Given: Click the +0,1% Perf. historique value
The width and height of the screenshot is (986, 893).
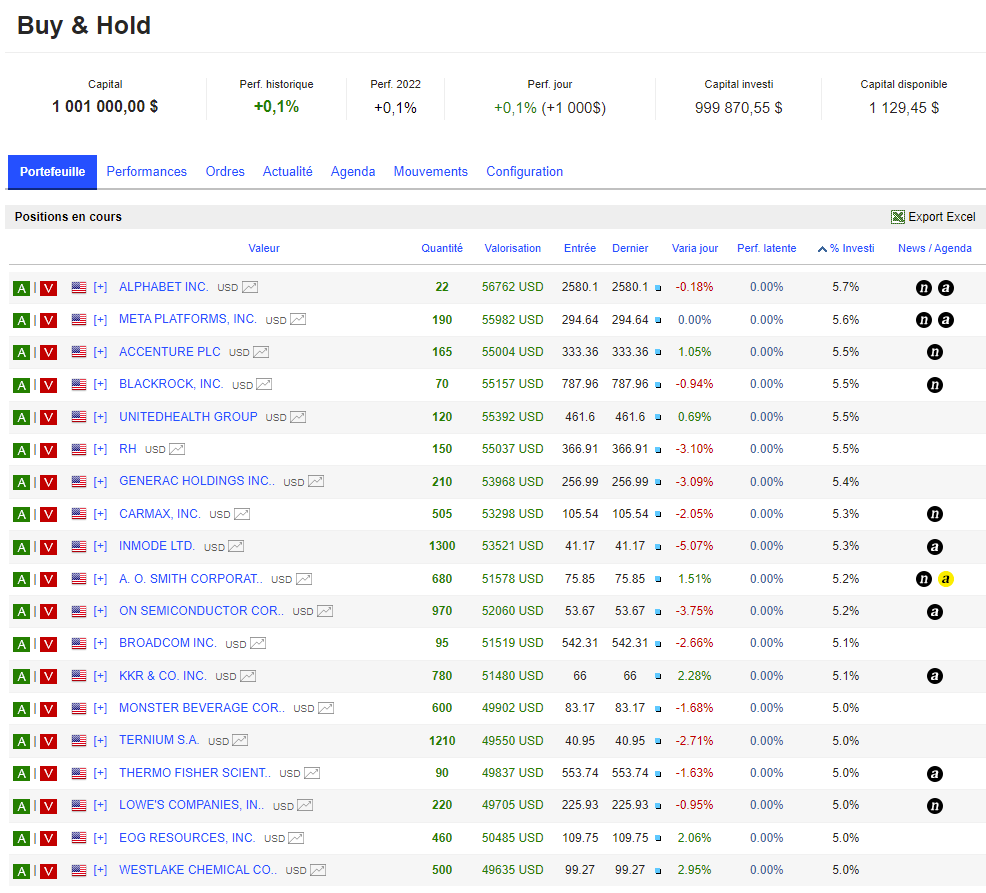Looking at the screenshot, I should (x=276, y=107).
